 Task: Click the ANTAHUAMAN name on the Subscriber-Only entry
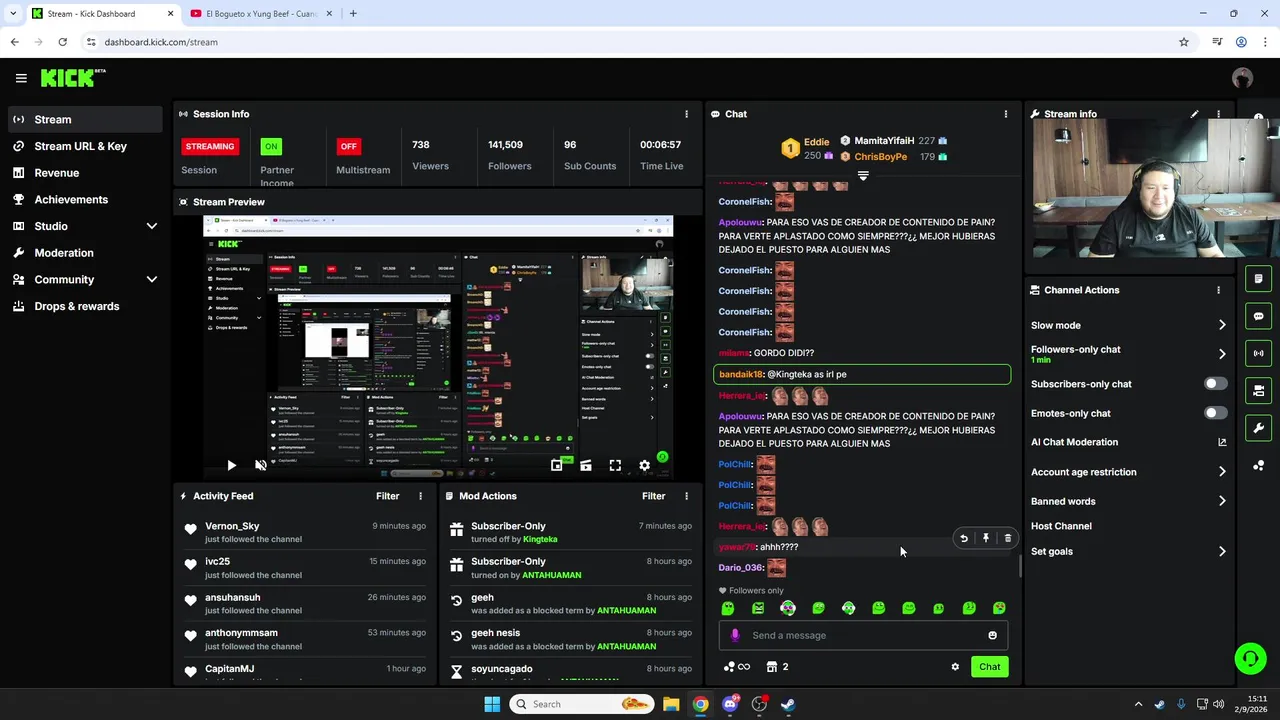coord(551,575)
